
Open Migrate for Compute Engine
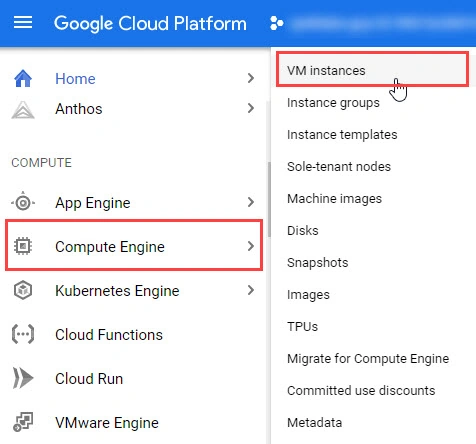point(368,359)
